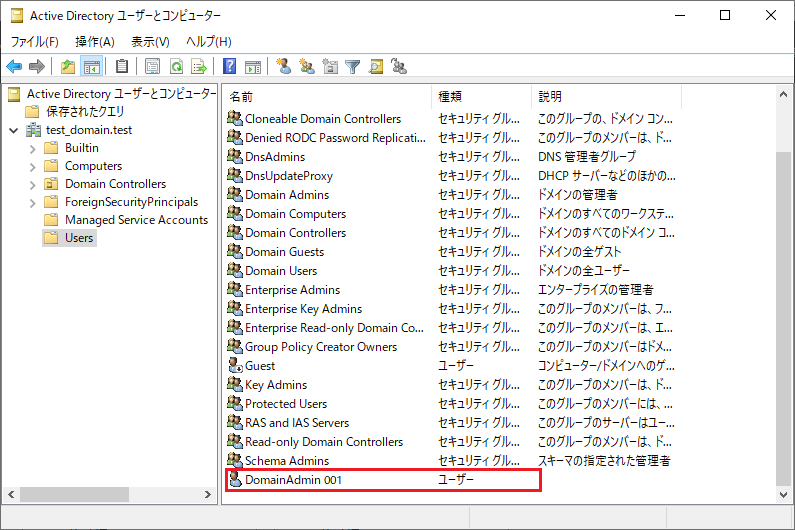This screenshot has width=795, height=530.
Task: Click the DNS 管理者グループ description cell
Action: click(x=587, y=157)
